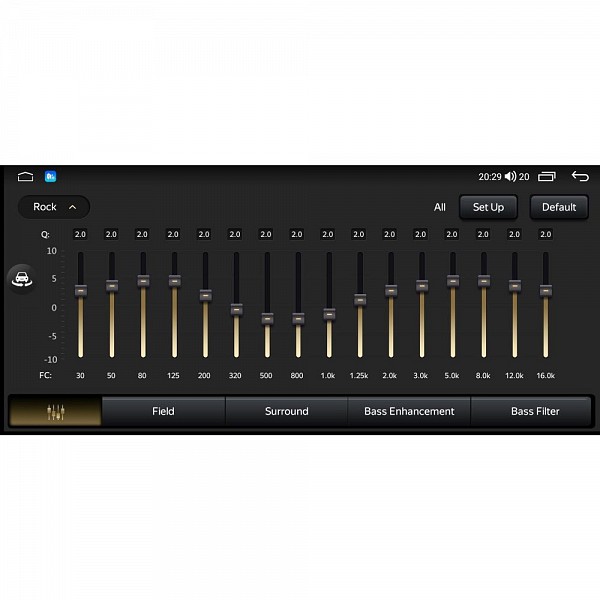The image size is (600, 600).
Task: Tap the home icon in status bar
Action: click(x=25, y=177)
